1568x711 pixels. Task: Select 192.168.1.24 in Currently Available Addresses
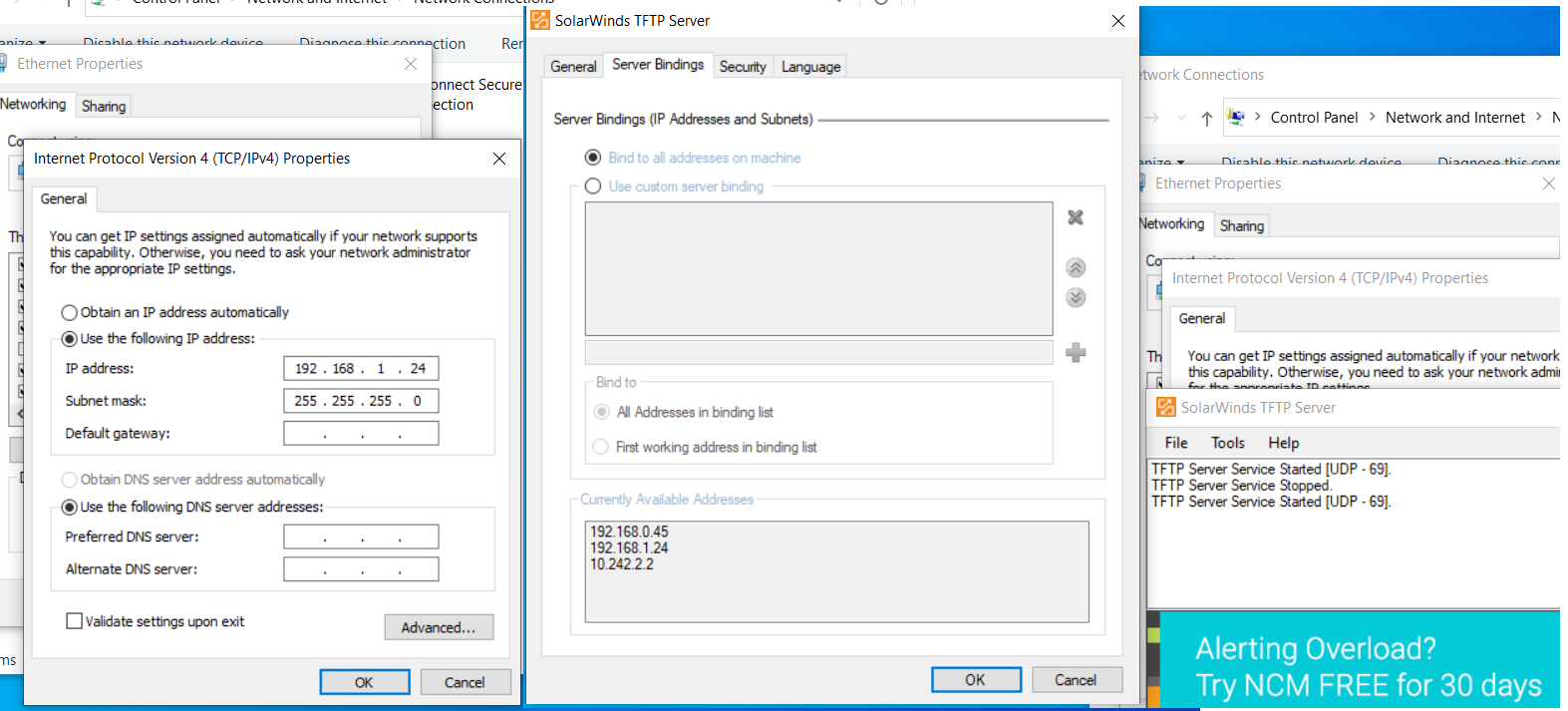pyautogui.click(x=629, y=547)
